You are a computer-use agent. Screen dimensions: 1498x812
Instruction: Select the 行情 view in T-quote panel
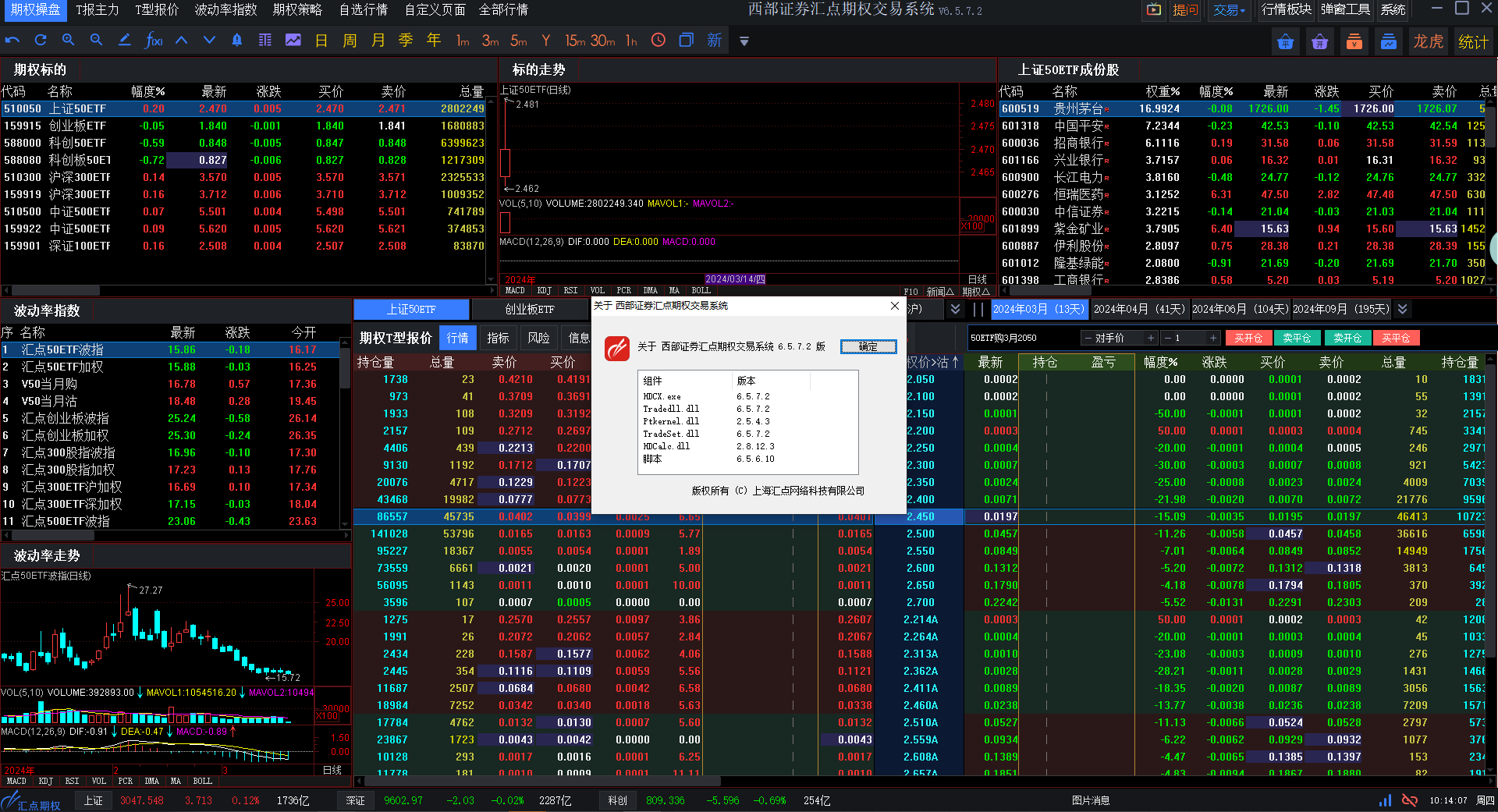pyautogui.click(x=458, y=338)
